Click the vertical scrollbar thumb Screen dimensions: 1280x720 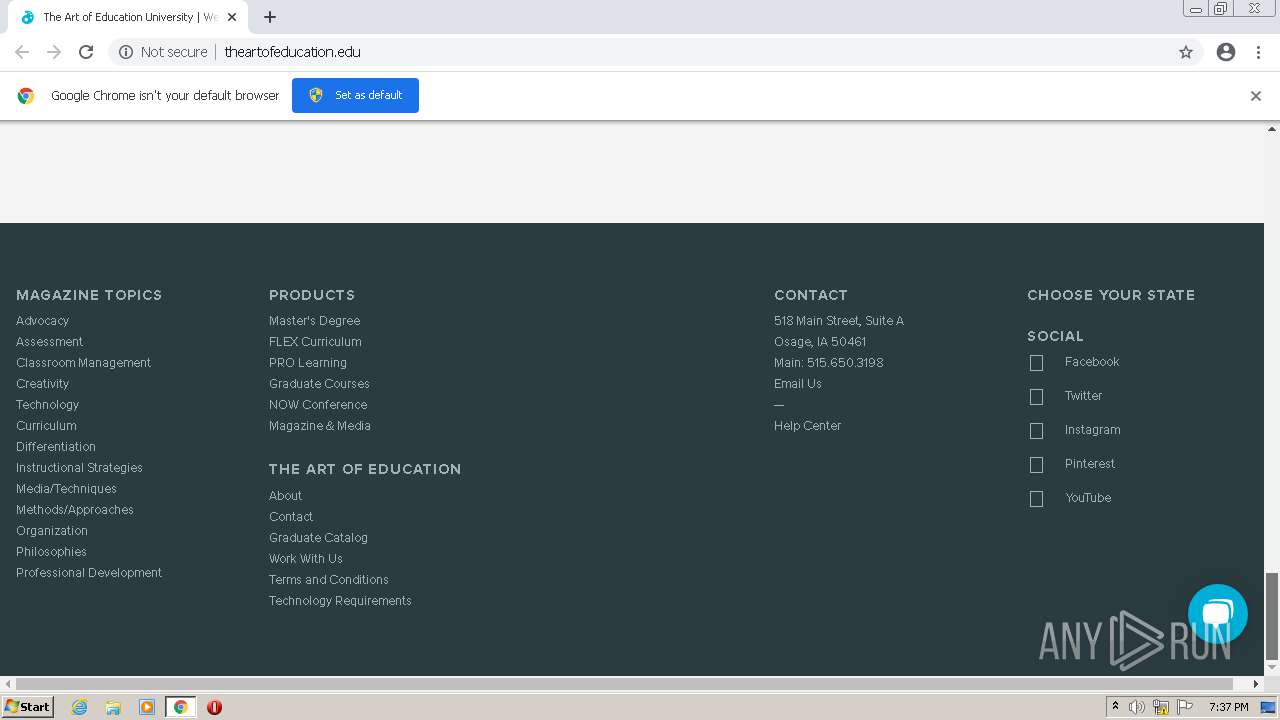tap(1272, 616)
